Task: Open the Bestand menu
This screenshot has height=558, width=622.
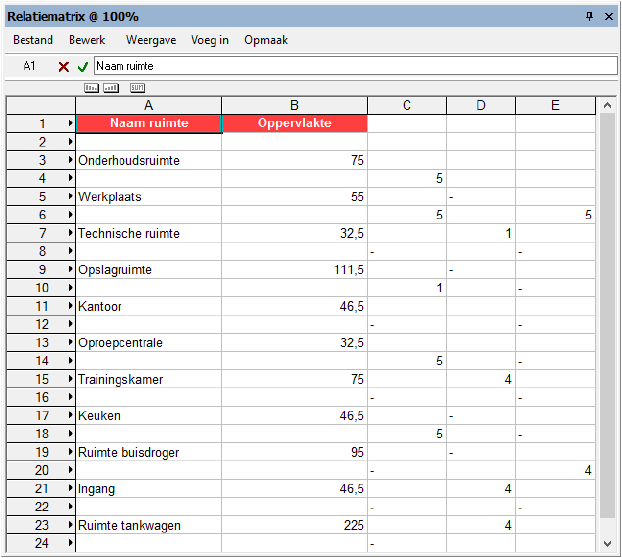Action: pyautogui.click(x=33, y=40)
